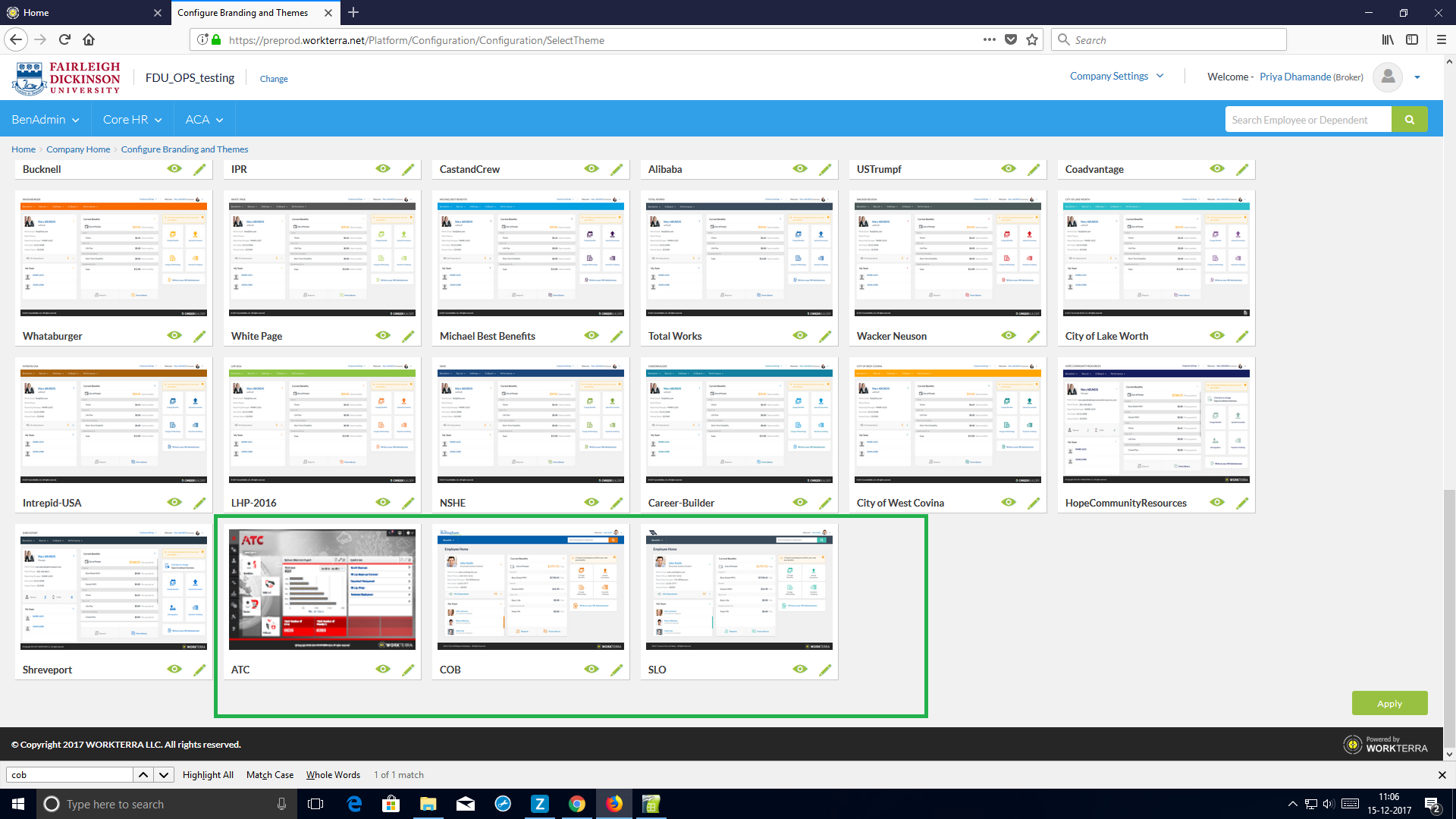
Task: Click the pencil edit icon for ATC theme
Action: (x=408, y=670)
